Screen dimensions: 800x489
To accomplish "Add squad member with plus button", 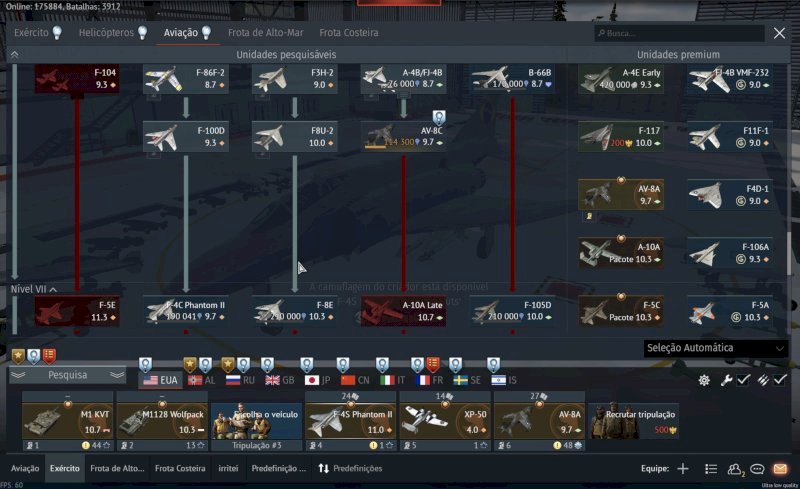I will 683,469.
